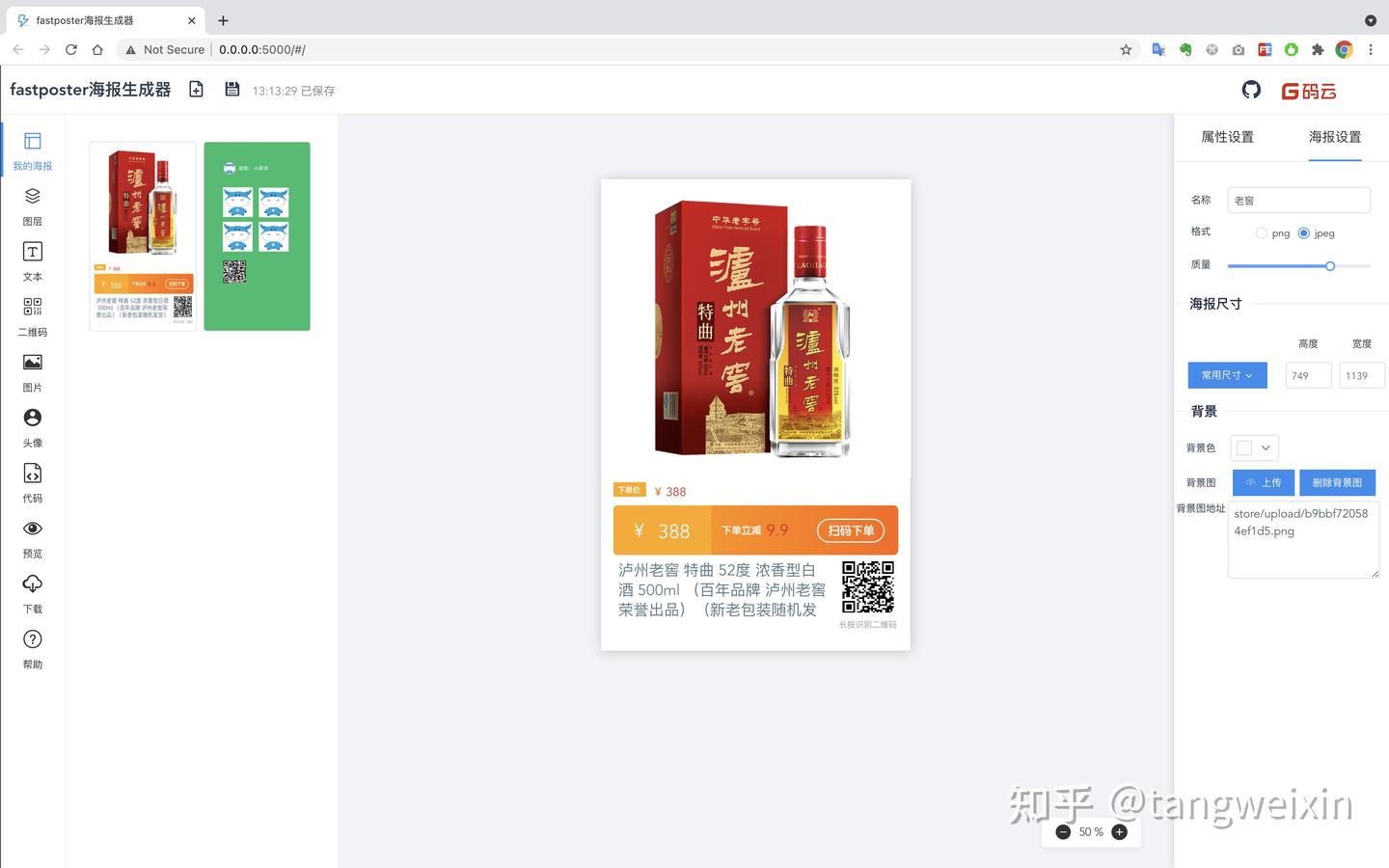Open the project's GitHub page icon
This screenshot has height=868, width=1389.
coord(1251,89)
